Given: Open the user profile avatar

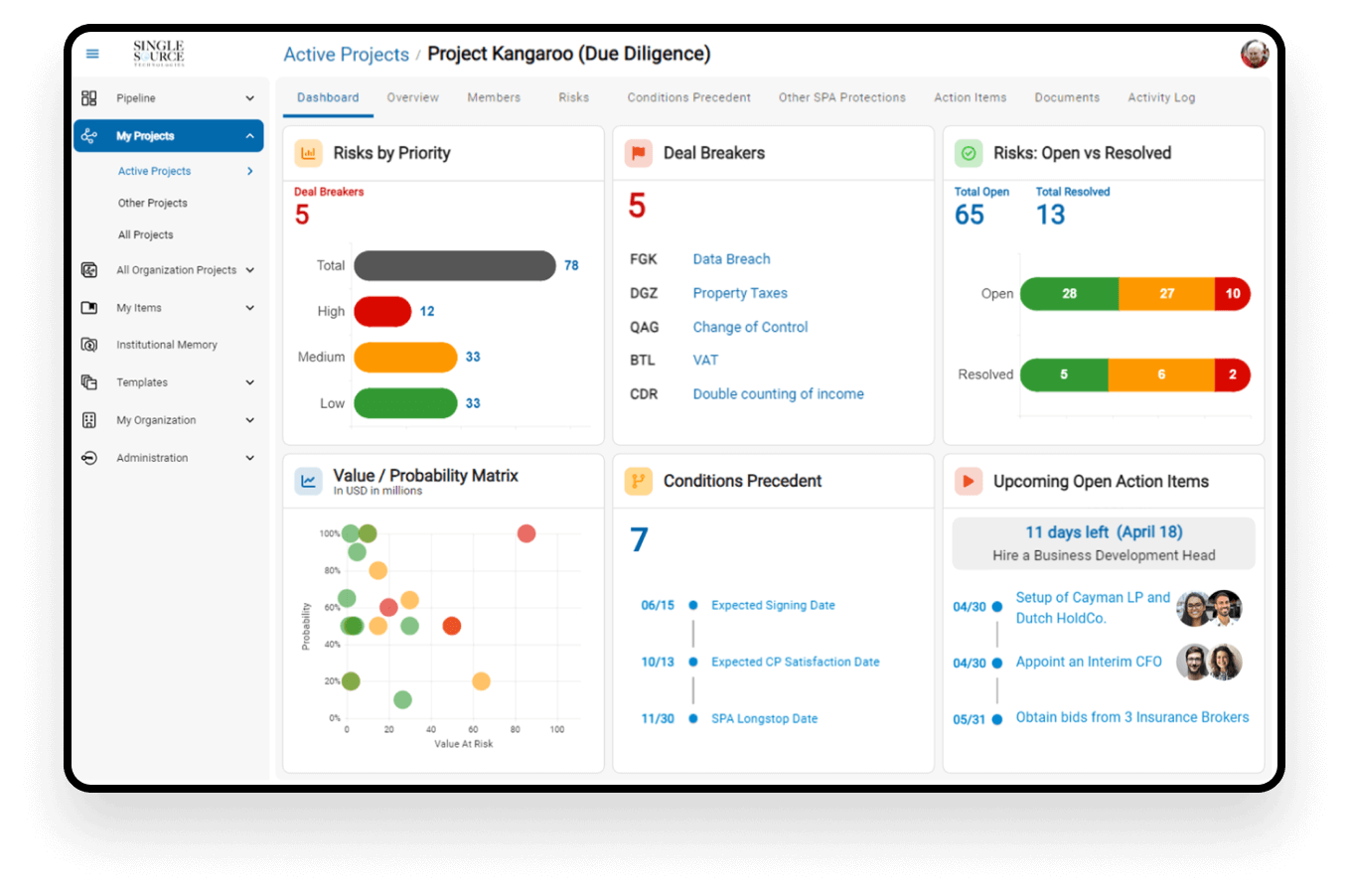Looking at the screenshot, I should click(x=1255, y=54).
